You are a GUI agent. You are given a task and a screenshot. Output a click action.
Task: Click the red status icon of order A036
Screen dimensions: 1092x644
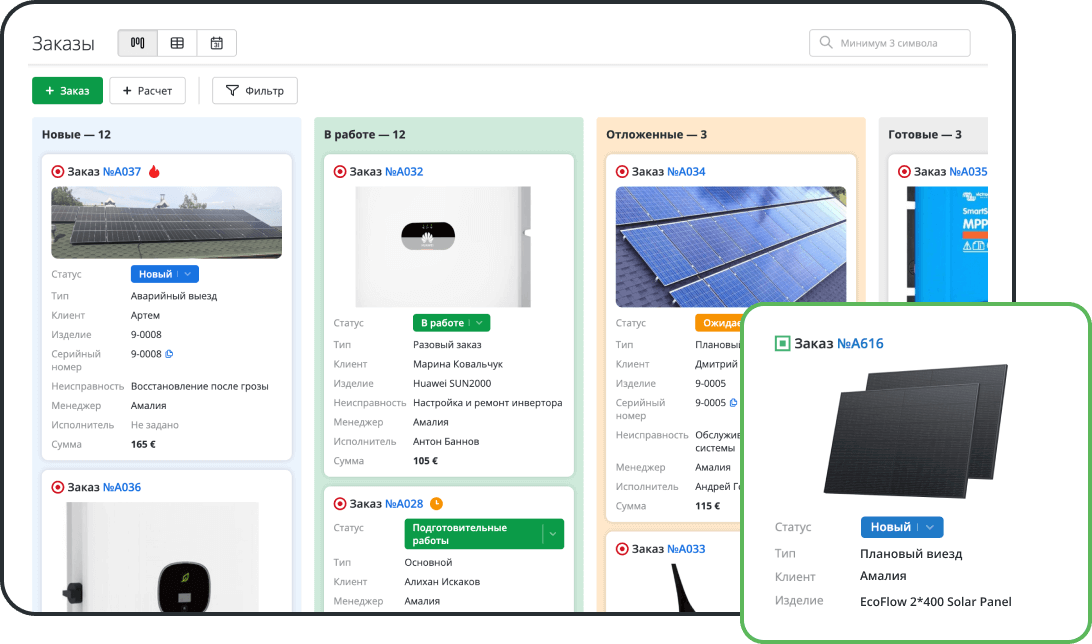pyautogui.click(x=58, y=488)
